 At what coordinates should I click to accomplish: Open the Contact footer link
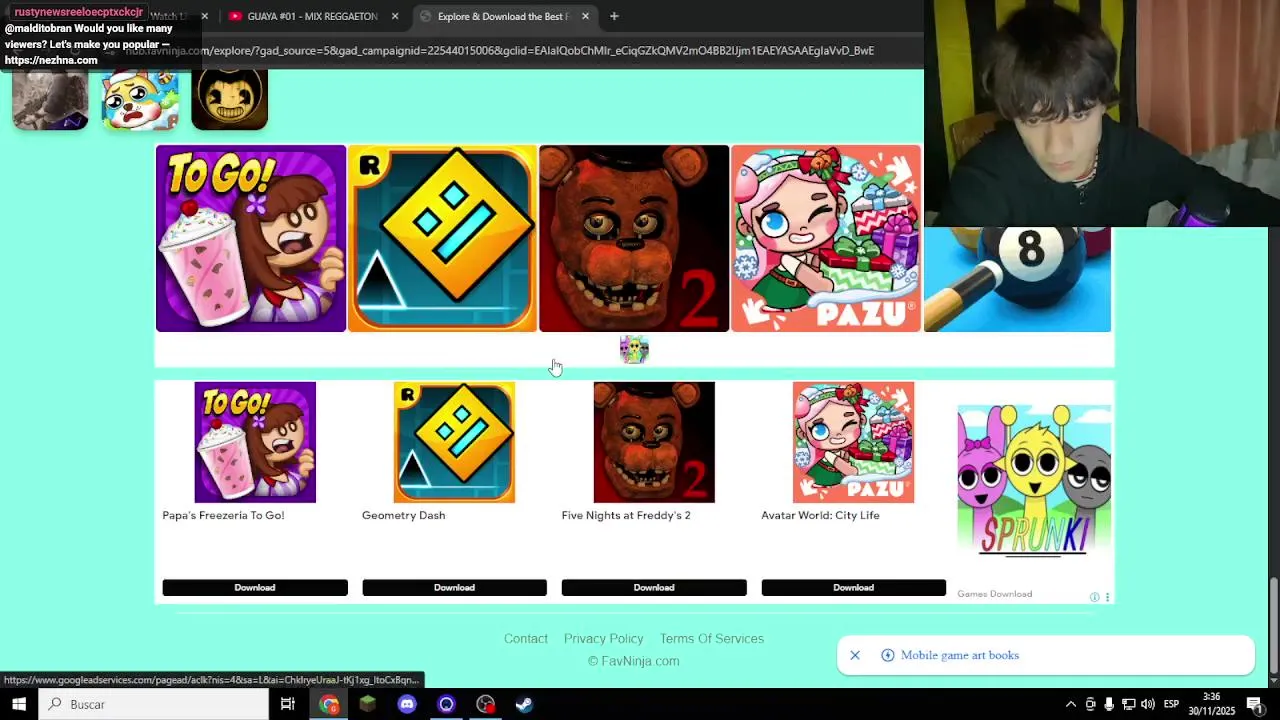[x=526, y=639]
